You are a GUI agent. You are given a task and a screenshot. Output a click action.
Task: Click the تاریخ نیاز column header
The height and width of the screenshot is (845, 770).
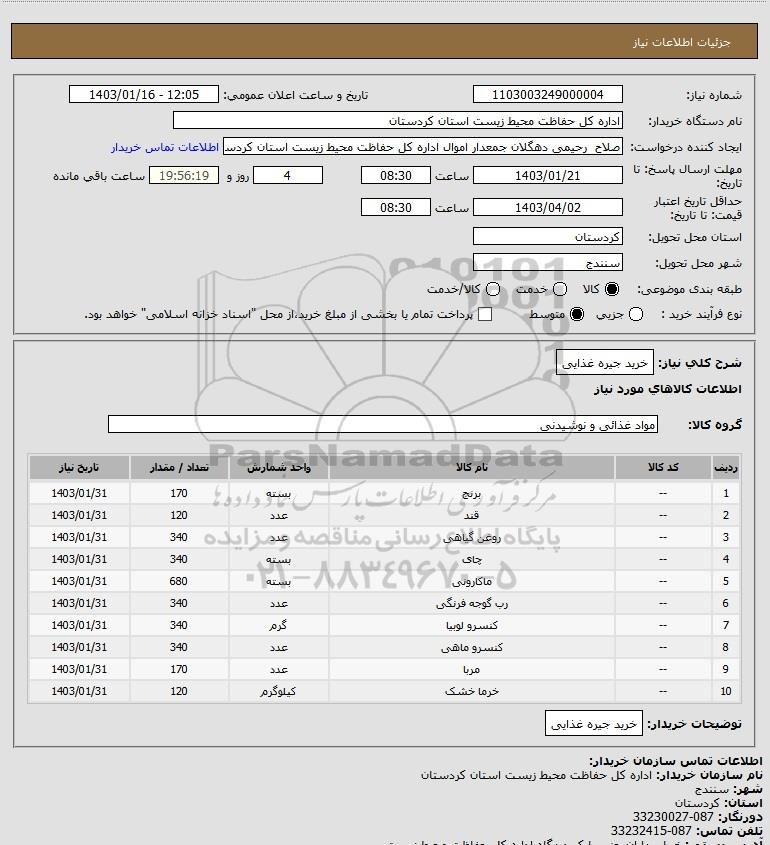click(79, 467)
